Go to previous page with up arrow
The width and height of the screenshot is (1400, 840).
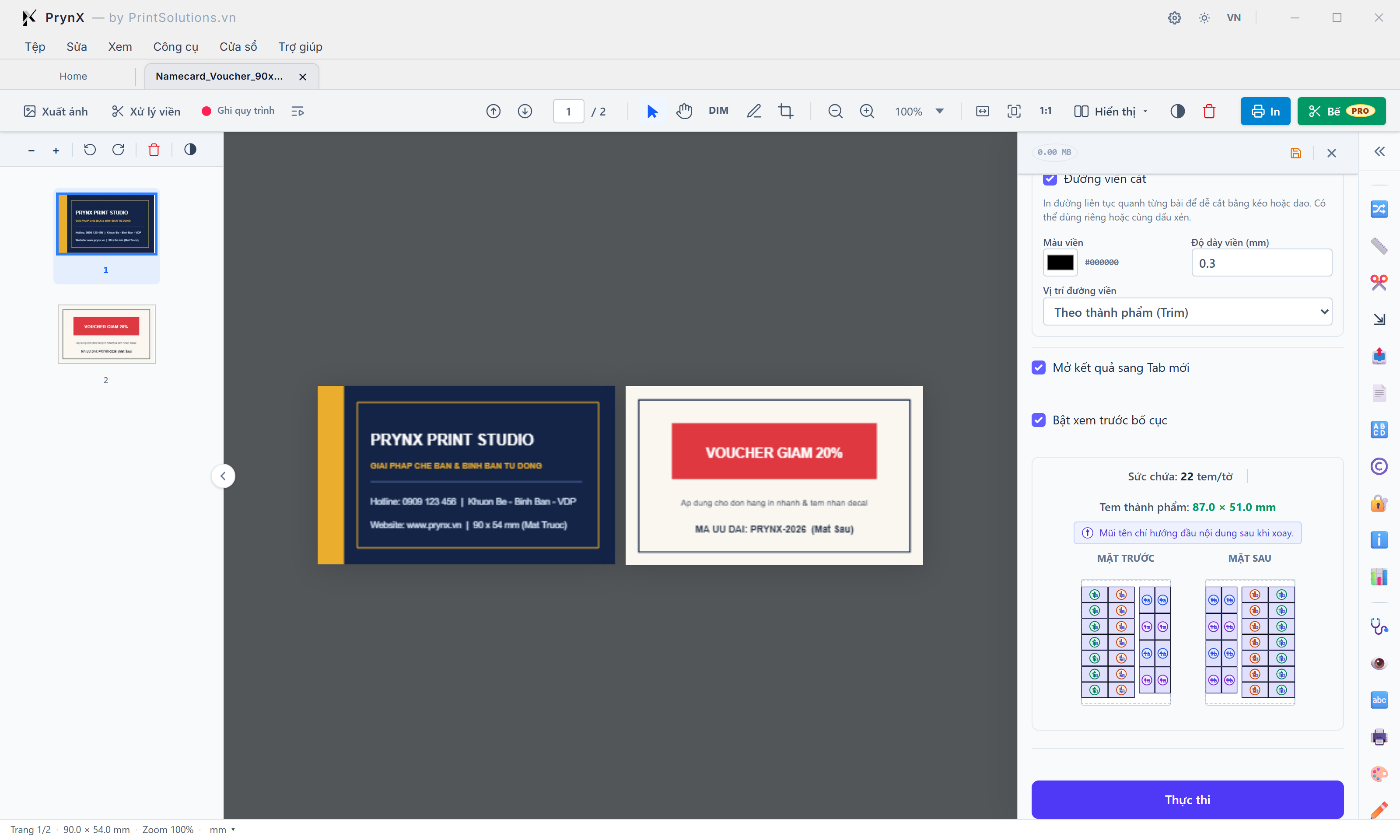coord(493,112)
